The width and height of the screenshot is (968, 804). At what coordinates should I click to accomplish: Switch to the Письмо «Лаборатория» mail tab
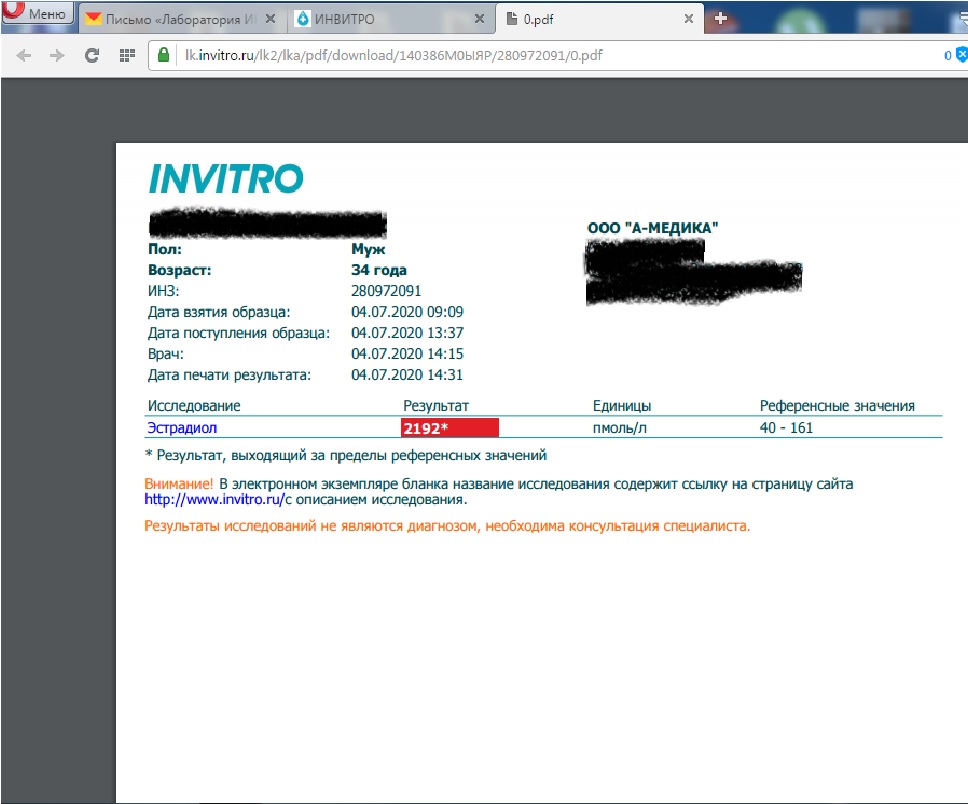pyautogui.click(x=182, y=19)
